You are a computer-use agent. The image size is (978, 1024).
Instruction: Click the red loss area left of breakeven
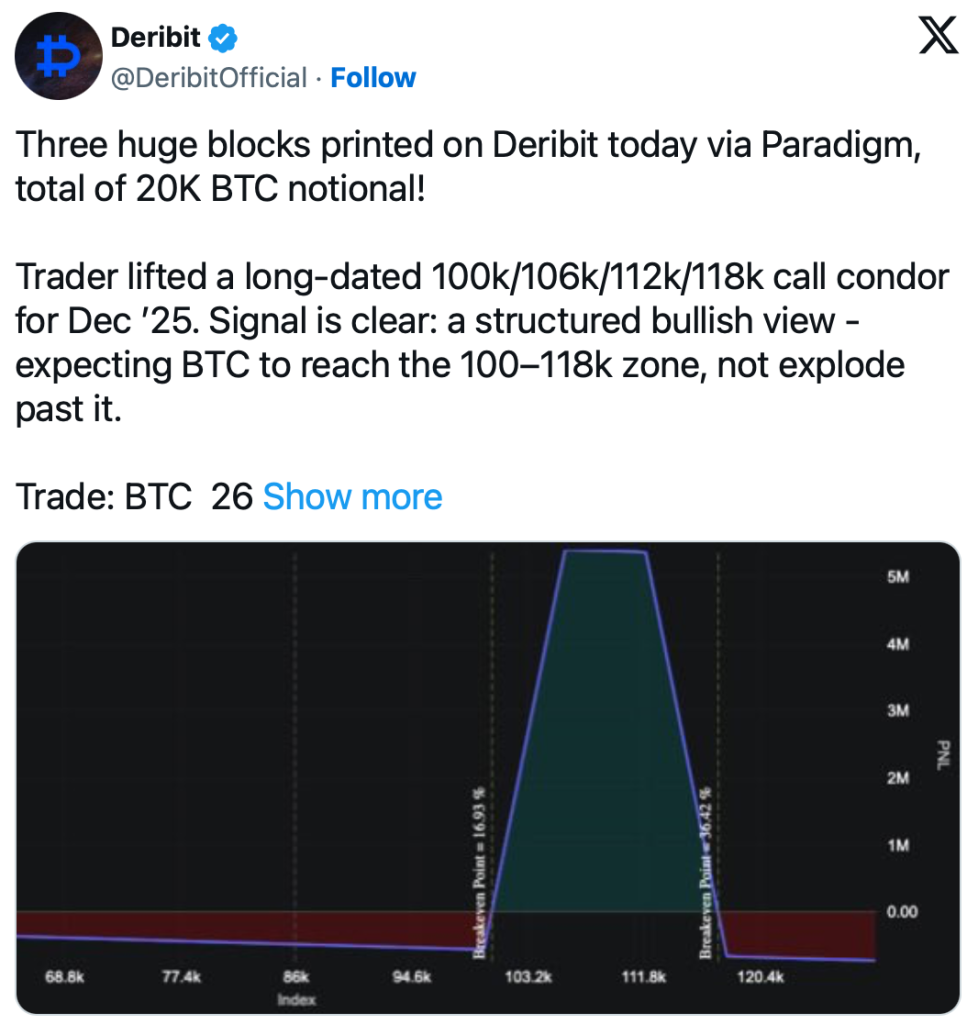coord(250,927)
